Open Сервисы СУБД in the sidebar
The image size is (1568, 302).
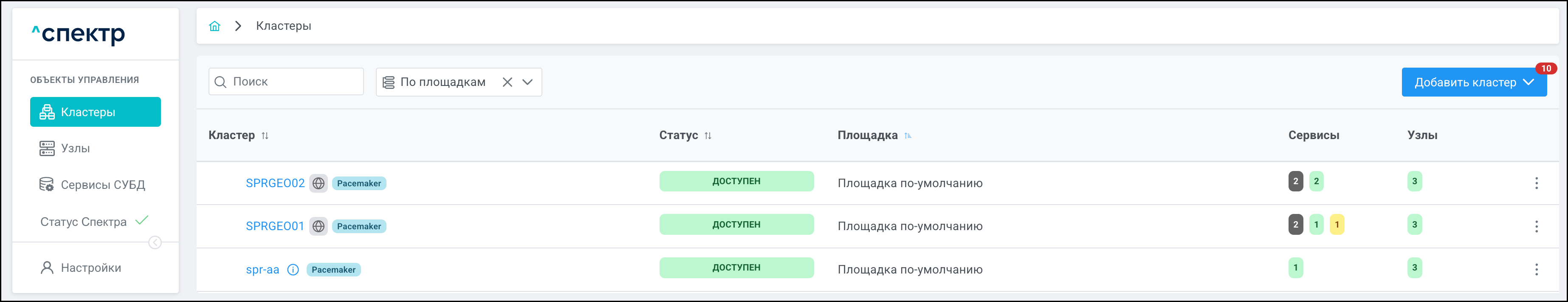102,185
